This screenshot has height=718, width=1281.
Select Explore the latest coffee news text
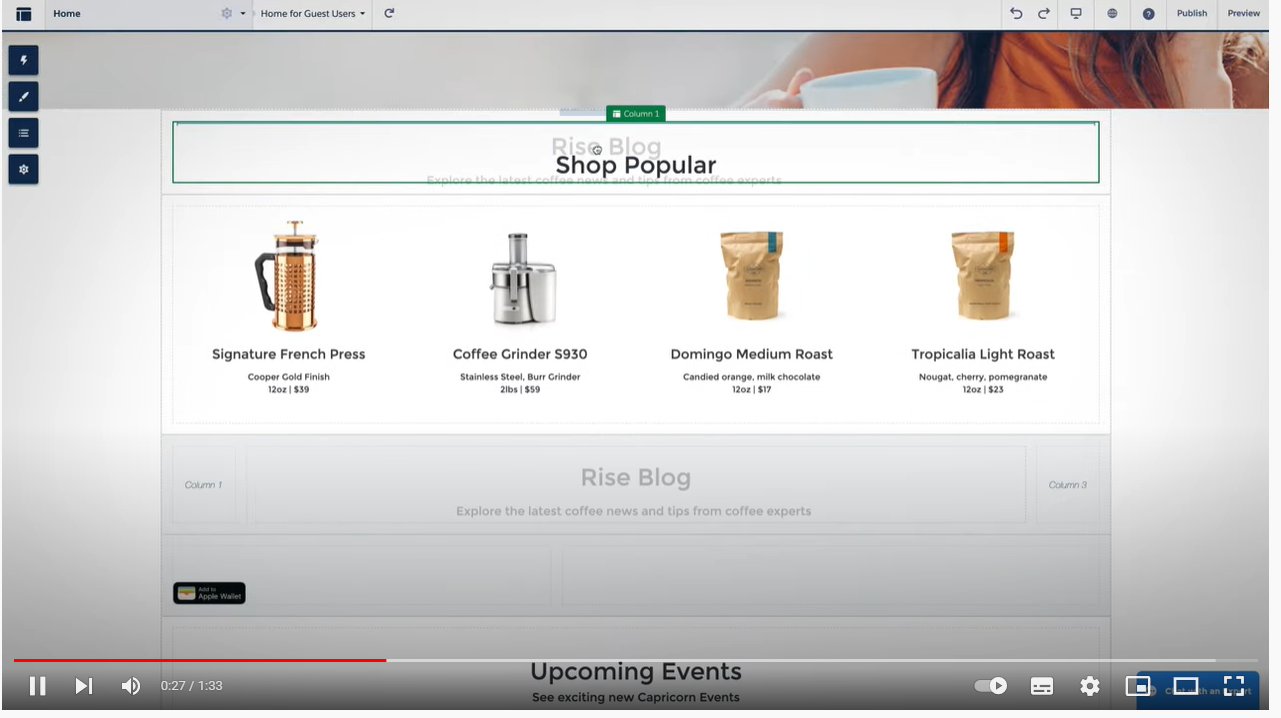pyautogui.click(x=634, y=511)
